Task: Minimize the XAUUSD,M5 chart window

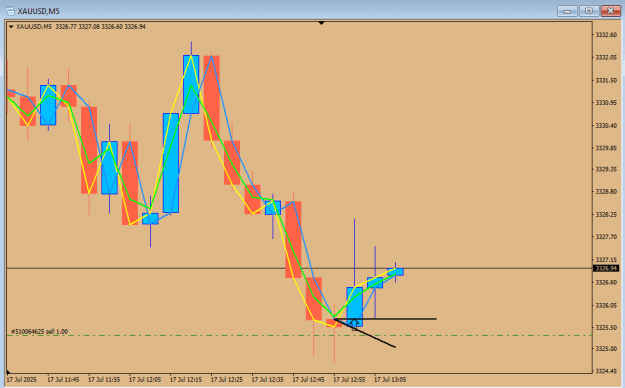Action: point(567,11)
